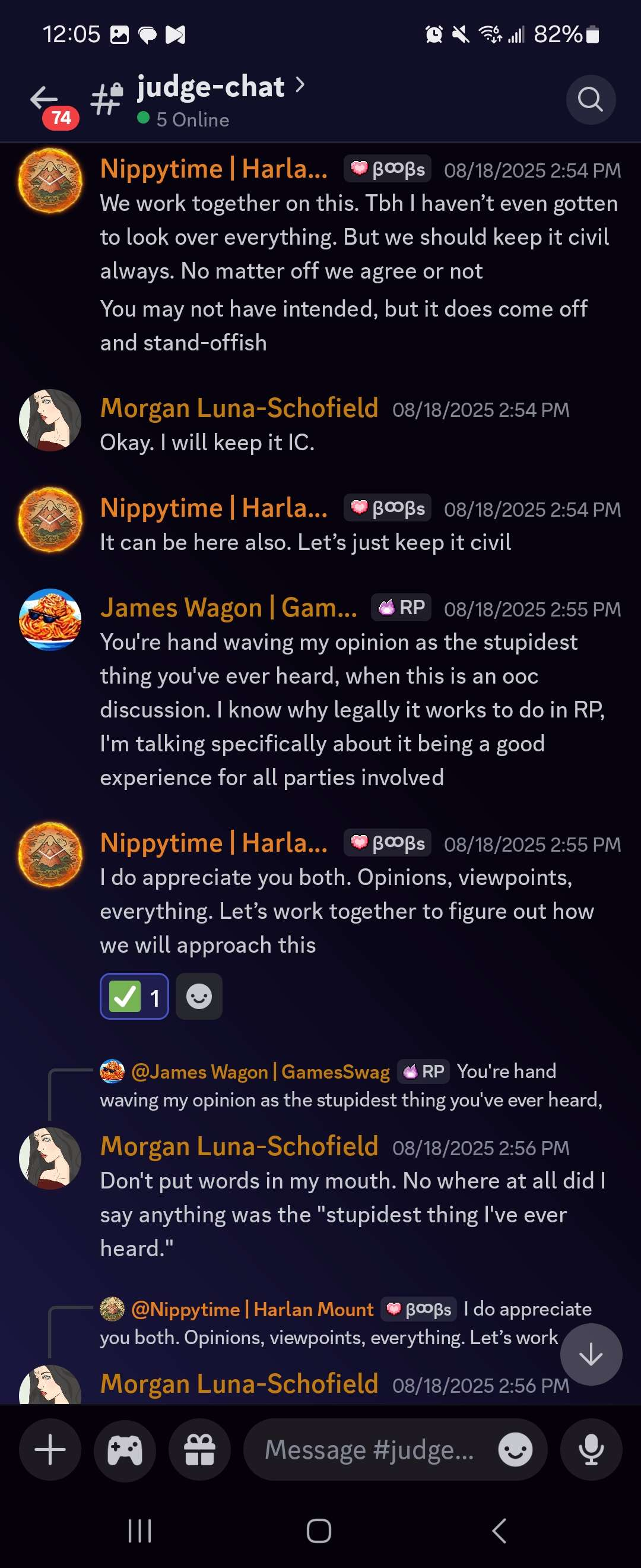Open James Wagon's spaghetti avatar
This screenshot has width=641, height=1568.
pos(50,619)
